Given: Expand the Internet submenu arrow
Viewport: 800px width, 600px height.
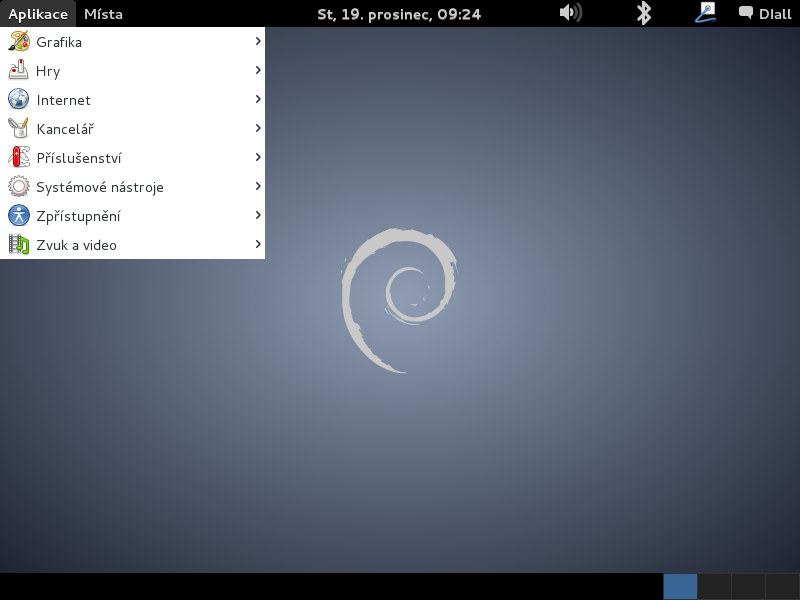Looking at the screenshot, I should coord(258,99).
